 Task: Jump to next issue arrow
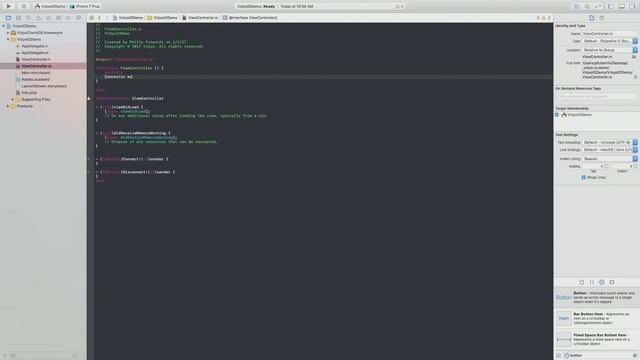[549, 18]
